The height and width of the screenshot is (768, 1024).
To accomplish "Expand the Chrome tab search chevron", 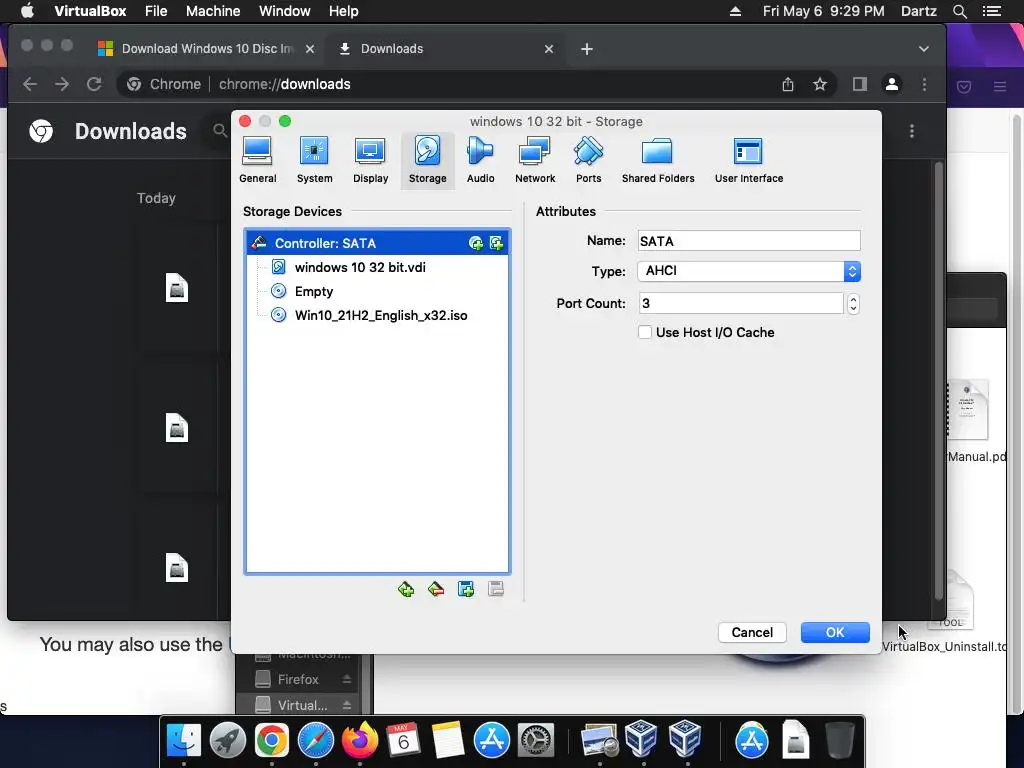I will tap(923, 49).
